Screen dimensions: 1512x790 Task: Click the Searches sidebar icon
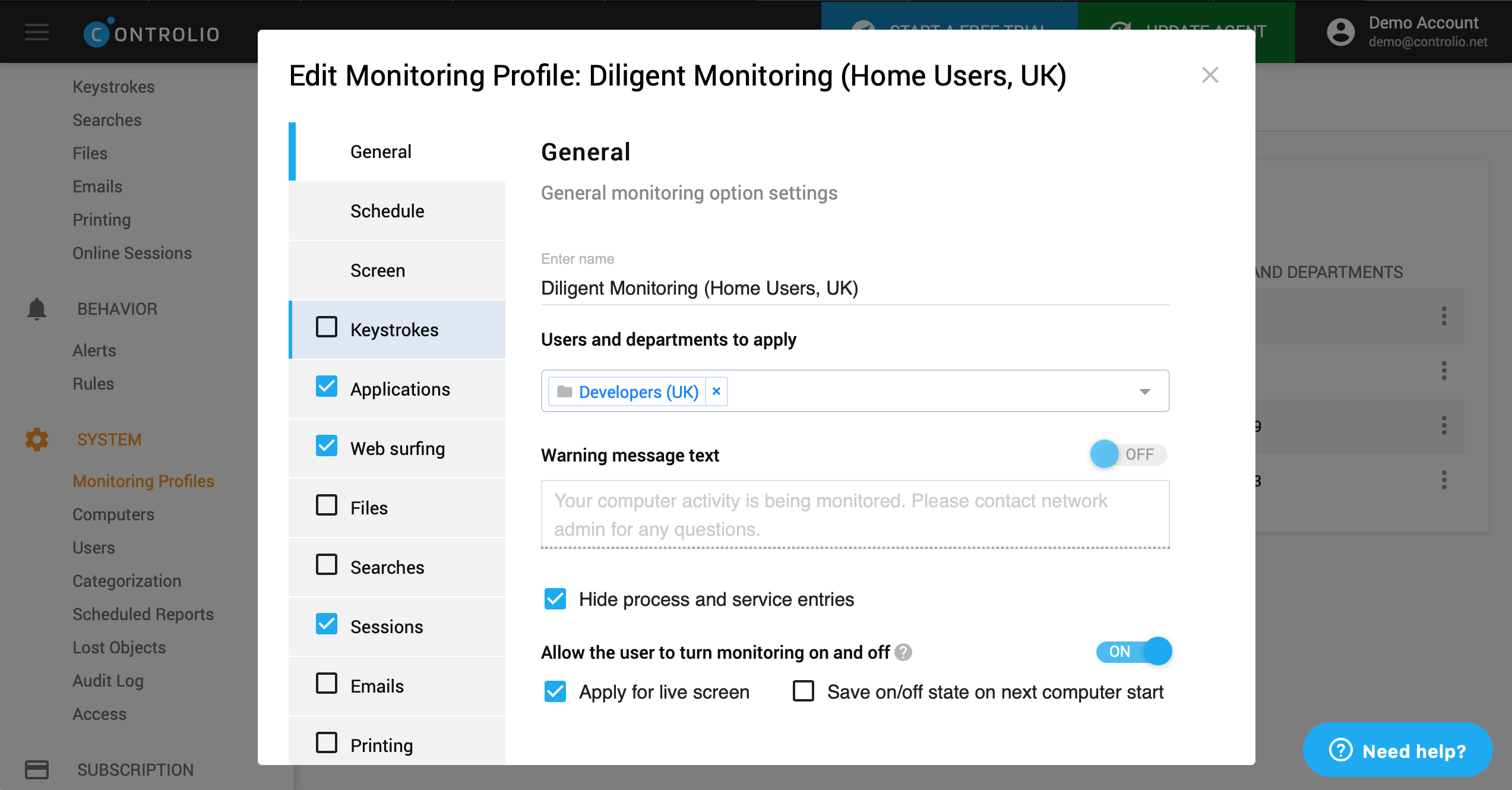(x=108, y=120)
